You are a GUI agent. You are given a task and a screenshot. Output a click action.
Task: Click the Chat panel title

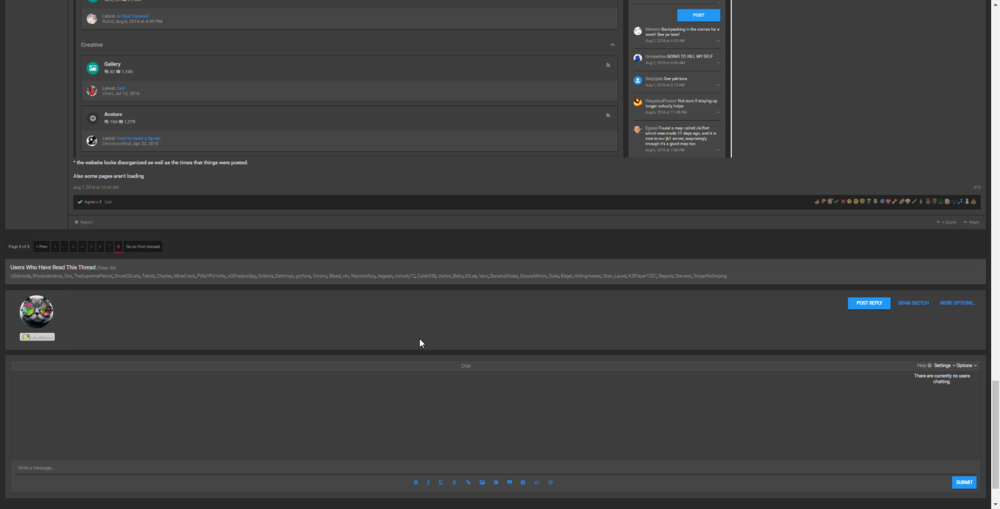coord(466,366)
